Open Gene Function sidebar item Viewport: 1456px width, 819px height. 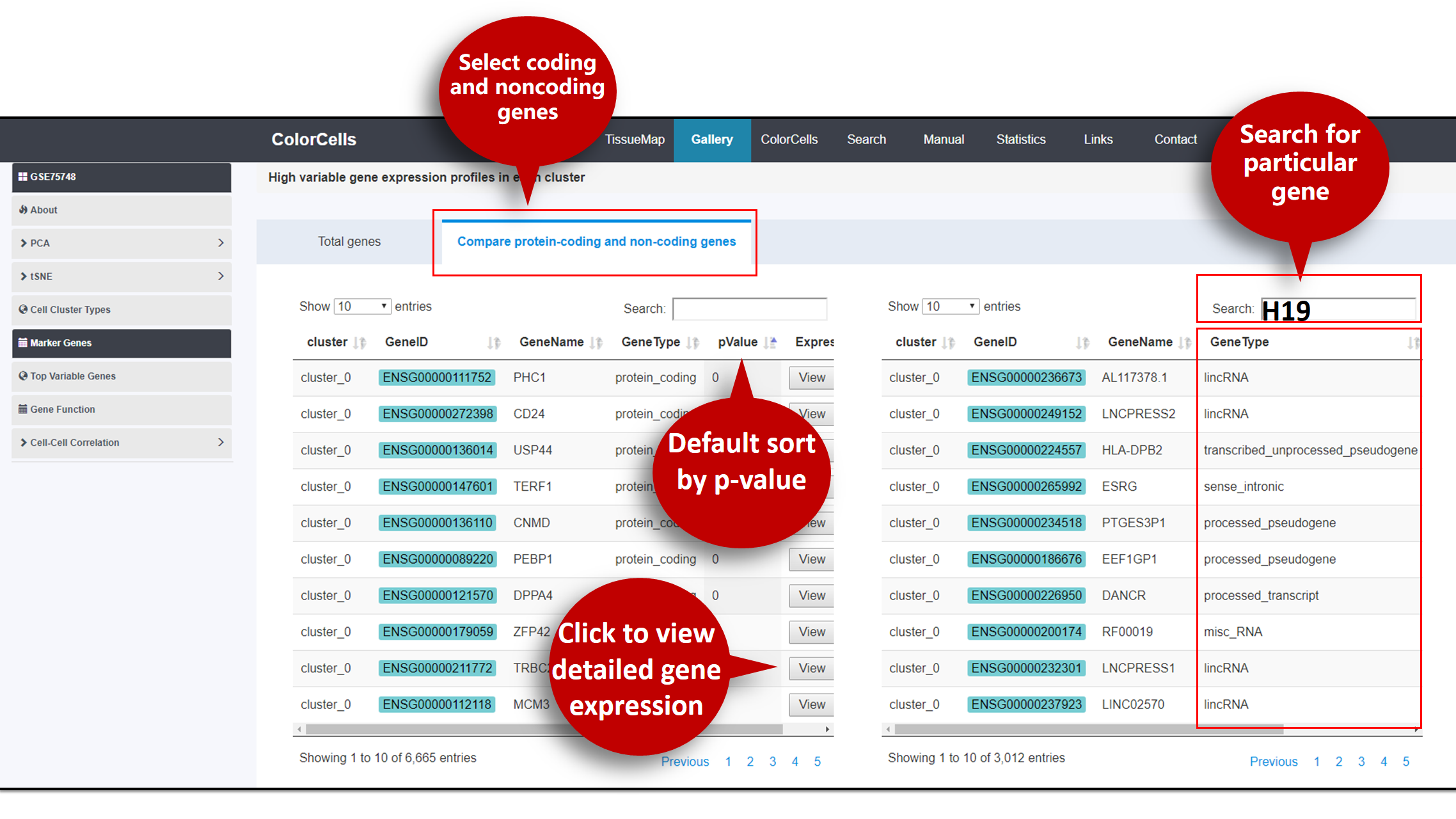pos(122,409)
